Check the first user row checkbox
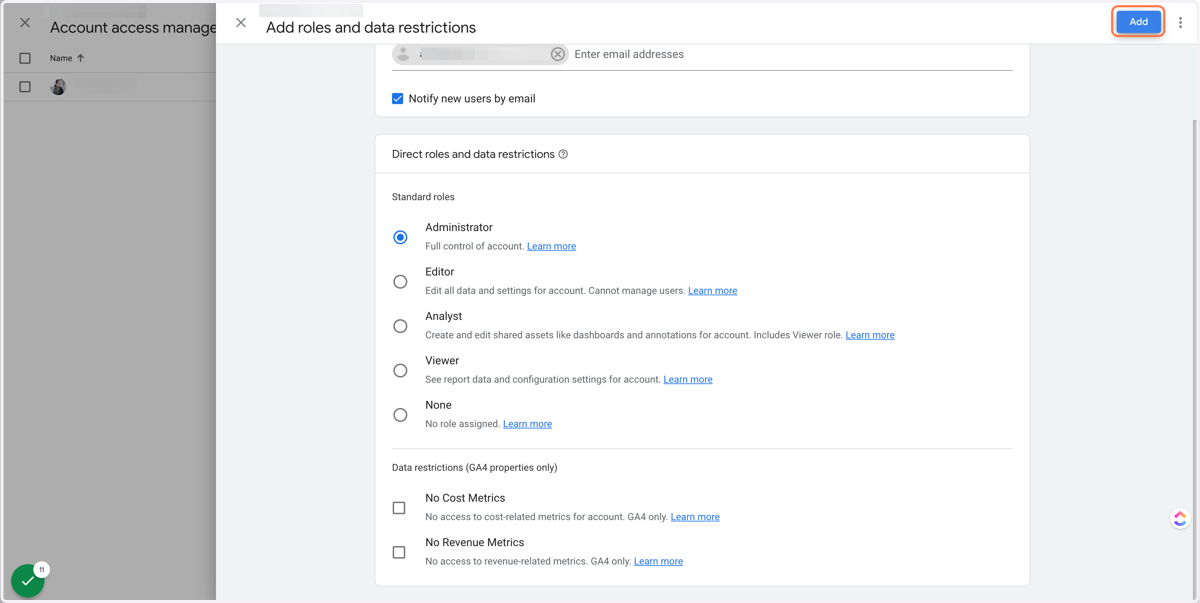 [25, 87]
